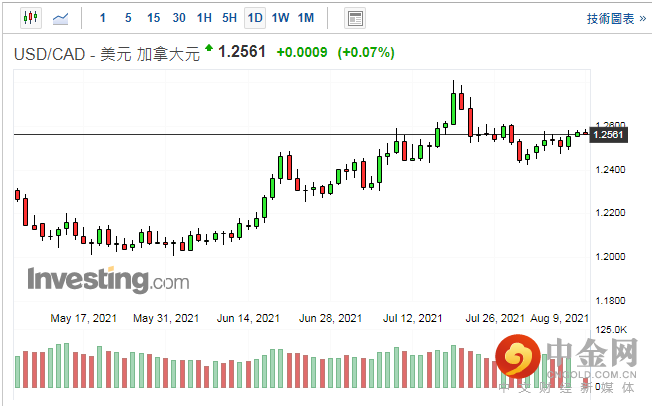This screenshot has width=652, height=406.
Task: Click the 125.0K volume axis label
Action: coord(611,330)
